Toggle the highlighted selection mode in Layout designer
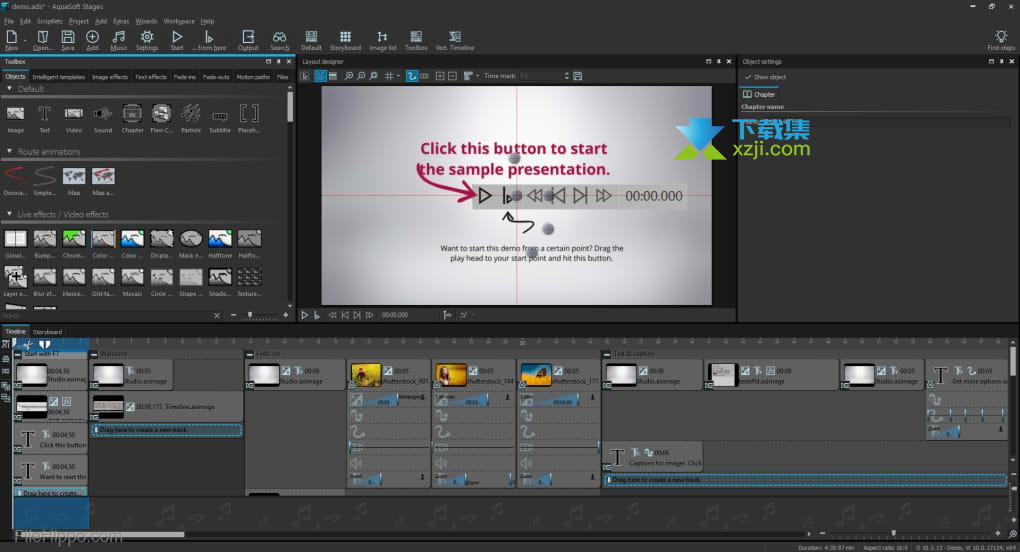 (320, 76)
